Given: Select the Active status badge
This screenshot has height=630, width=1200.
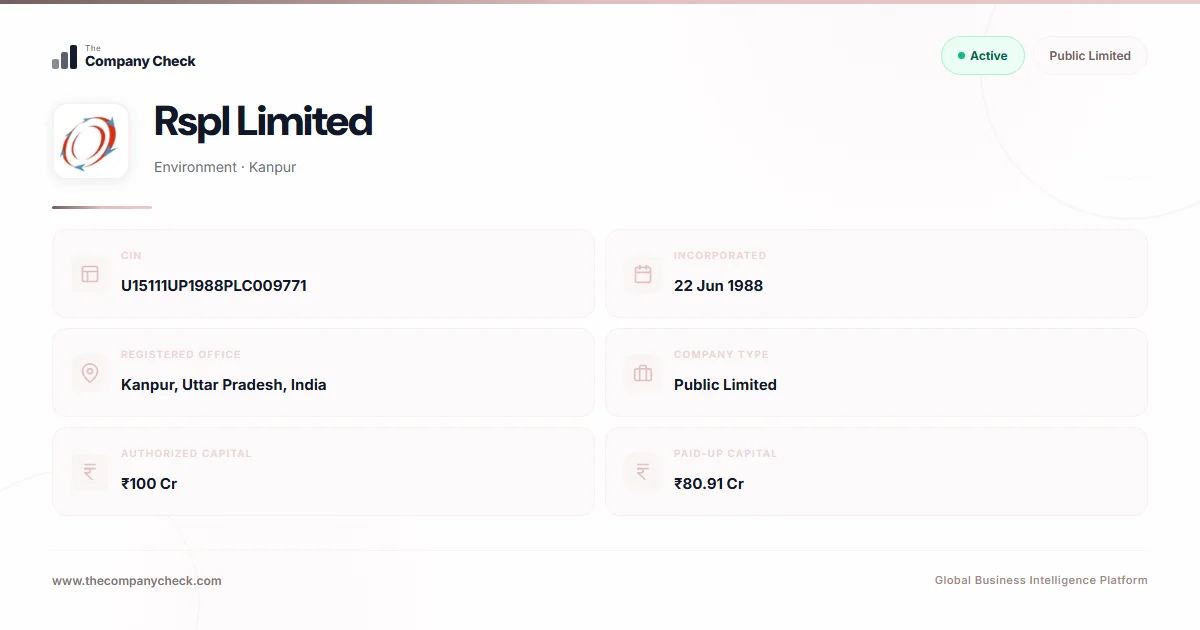Looking at the screenshot, I should tap(983, 56).
